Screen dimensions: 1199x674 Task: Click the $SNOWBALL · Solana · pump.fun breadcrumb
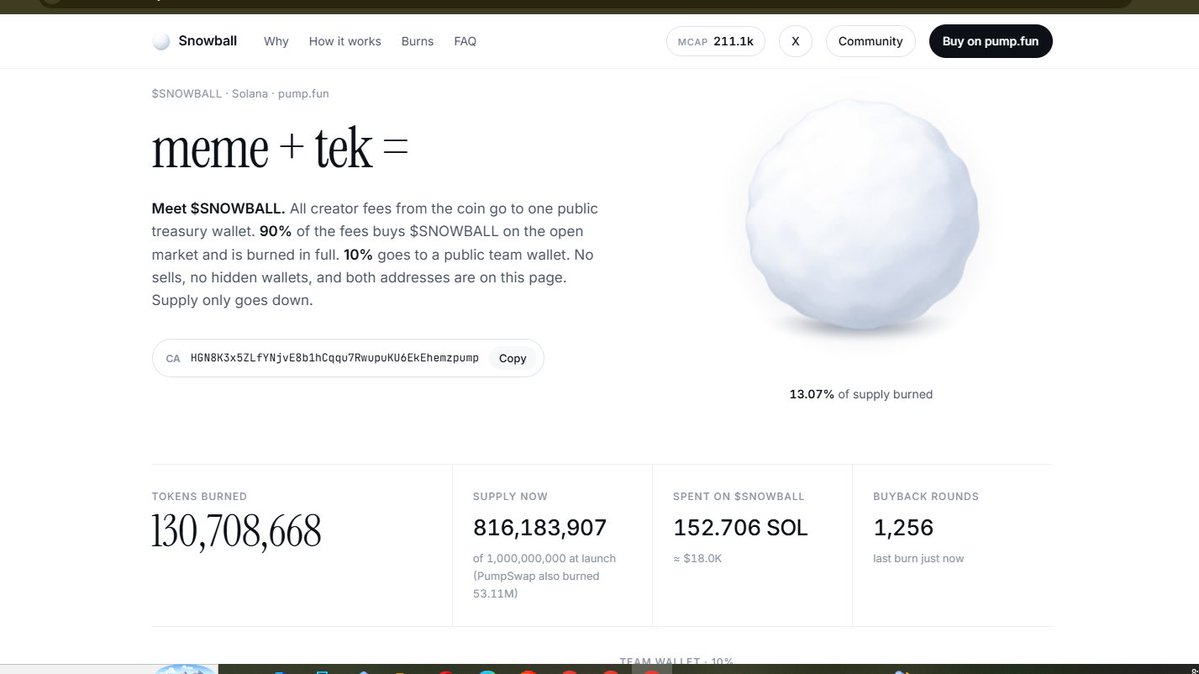tap(240, 93)
